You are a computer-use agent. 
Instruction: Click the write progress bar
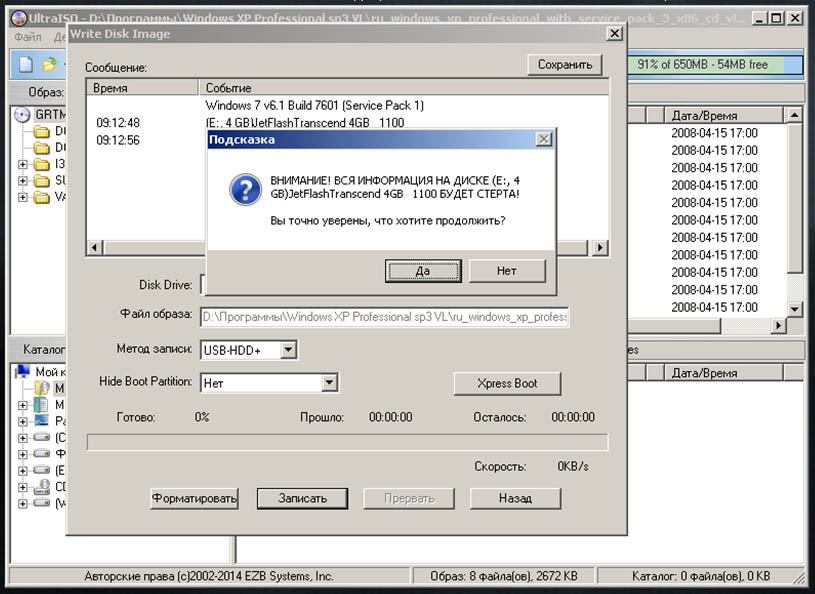pos(347,442)
